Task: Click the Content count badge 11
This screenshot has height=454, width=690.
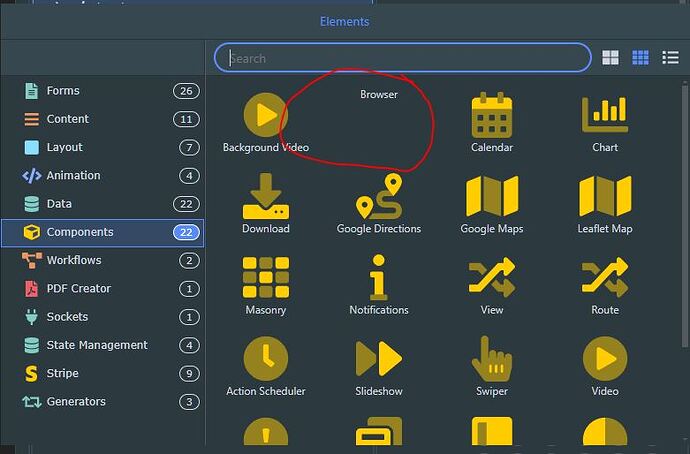Action: click(x=186, y=119)
